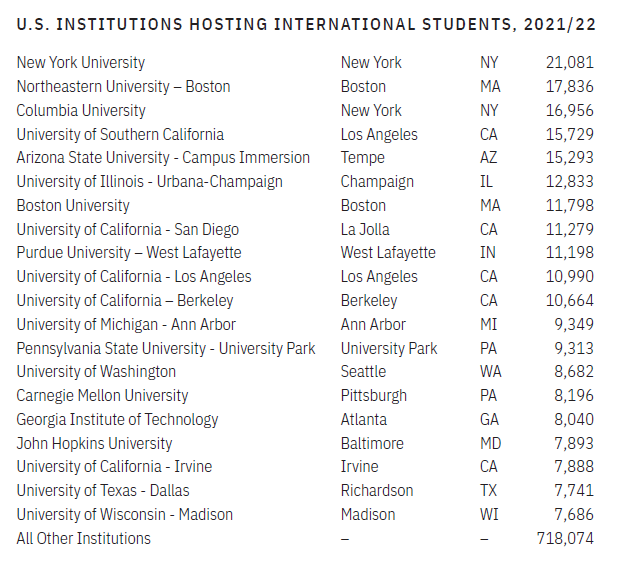Screen dimensions: 631x565
Task: Click Carnegie Mellon University entry
Action: pyautogui.click(x=102, y=396)
